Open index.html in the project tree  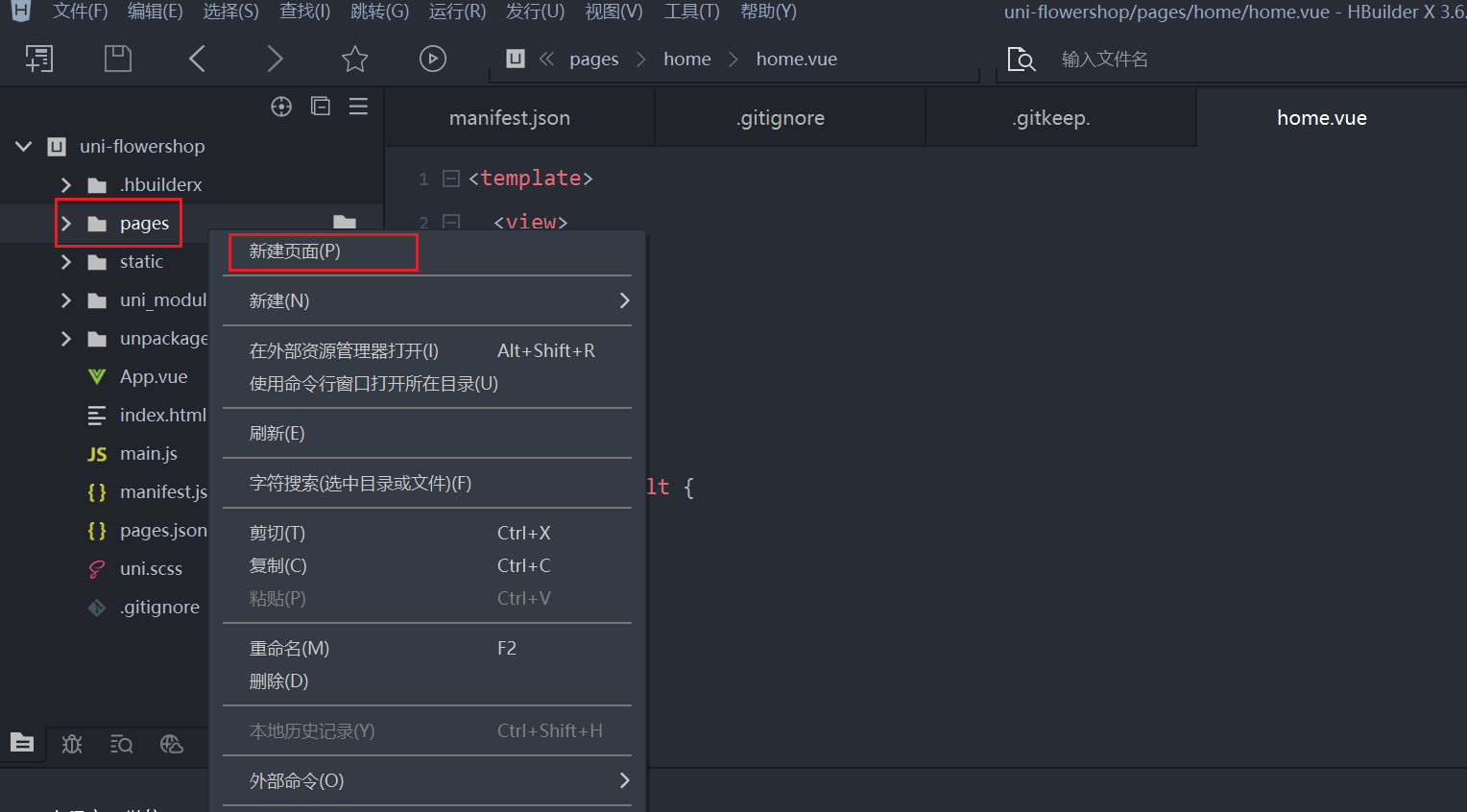coord(162,416)
